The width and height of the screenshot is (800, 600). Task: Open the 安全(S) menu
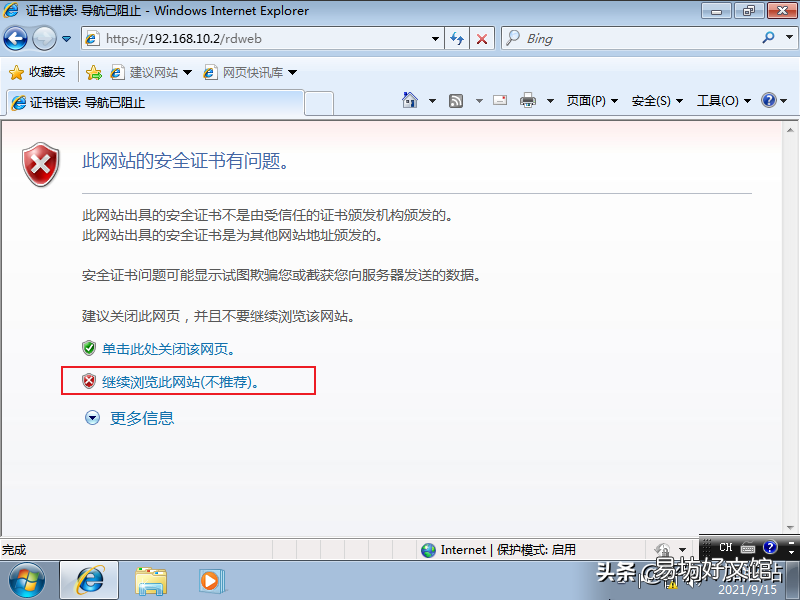point(657,101)
